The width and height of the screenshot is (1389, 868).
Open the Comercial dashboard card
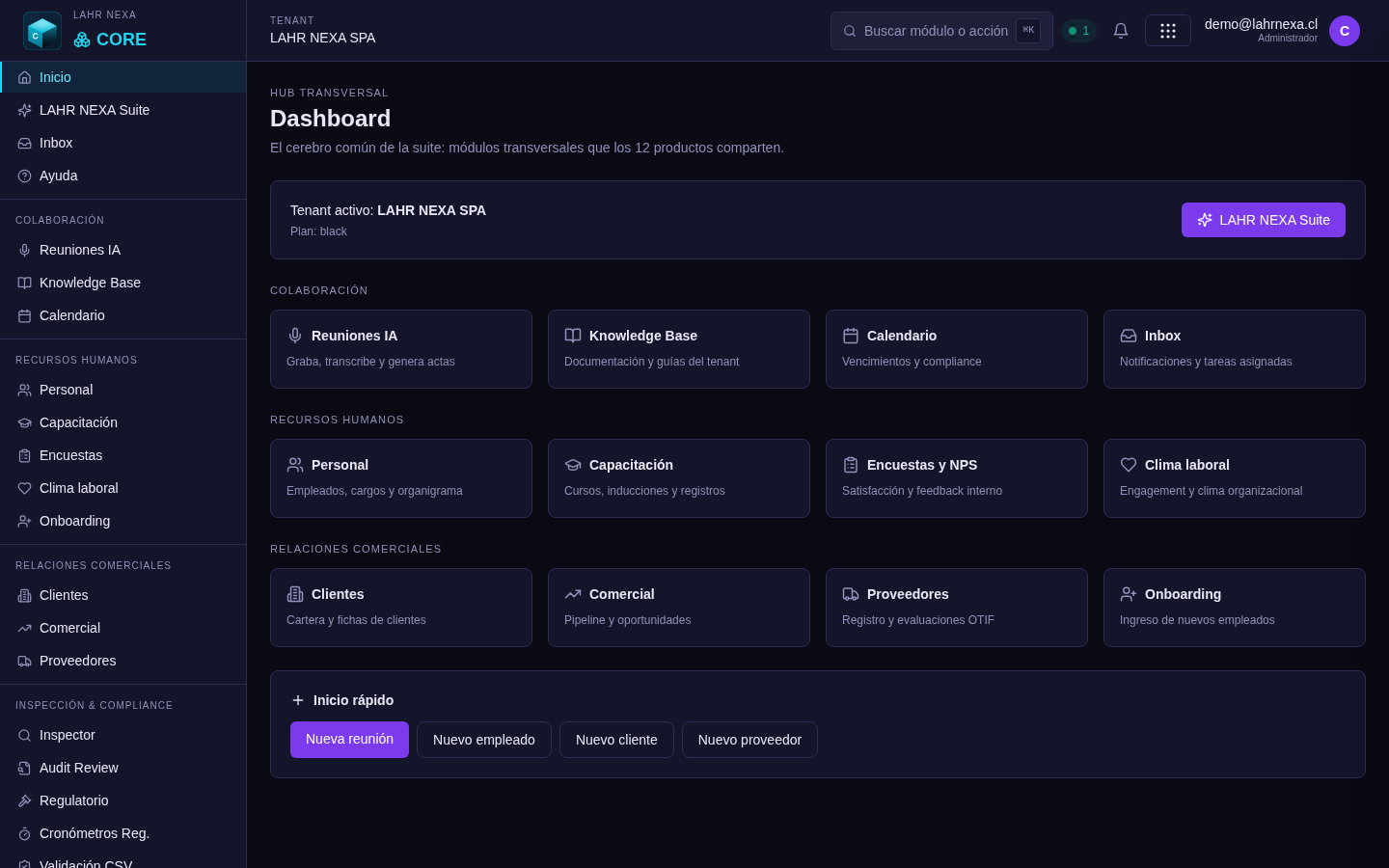(679, 608)
